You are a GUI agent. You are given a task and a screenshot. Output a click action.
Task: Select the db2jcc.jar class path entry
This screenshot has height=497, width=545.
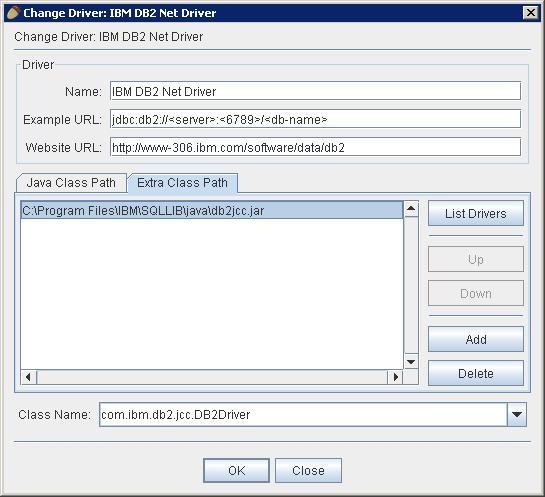[x=212, y=211]
